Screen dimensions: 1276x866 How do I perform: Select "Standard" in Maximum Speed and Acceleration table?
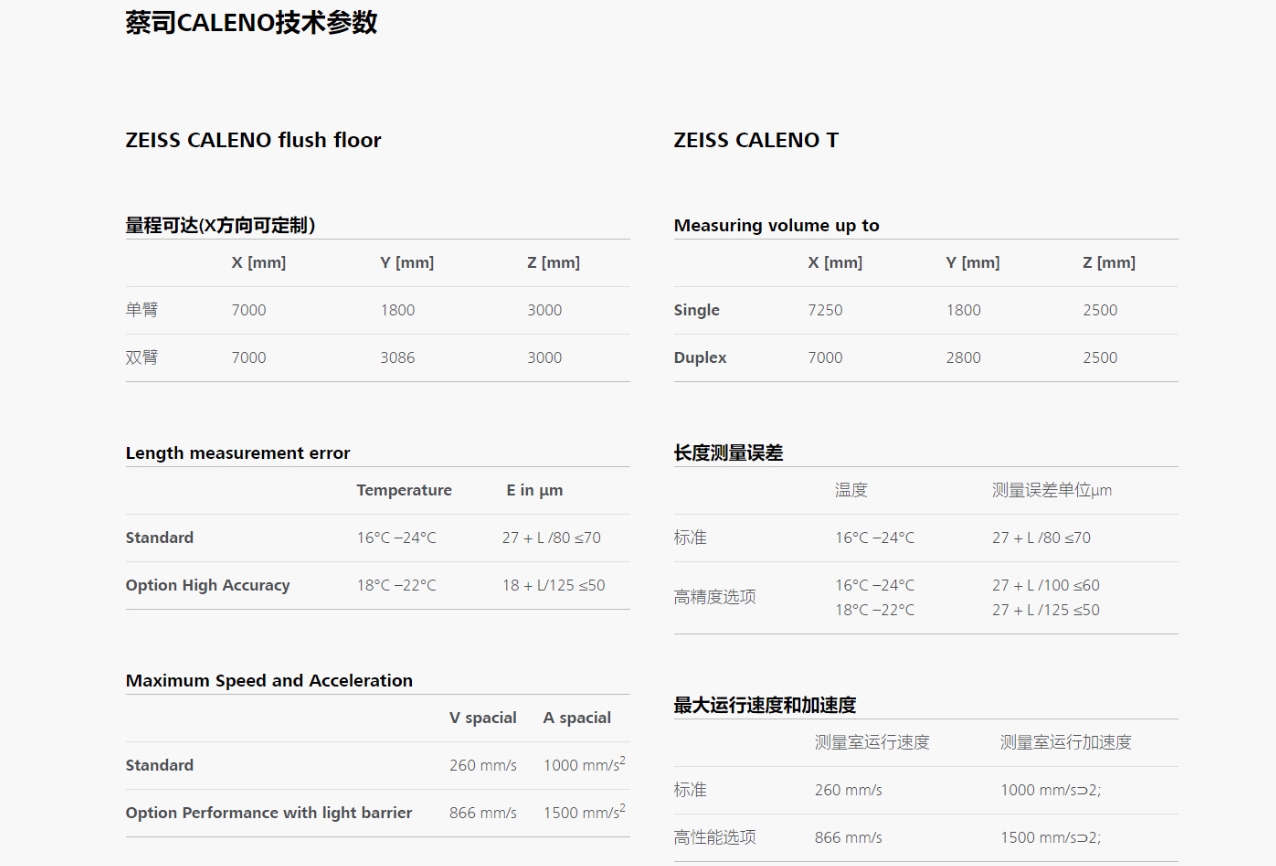click(160, 766)
